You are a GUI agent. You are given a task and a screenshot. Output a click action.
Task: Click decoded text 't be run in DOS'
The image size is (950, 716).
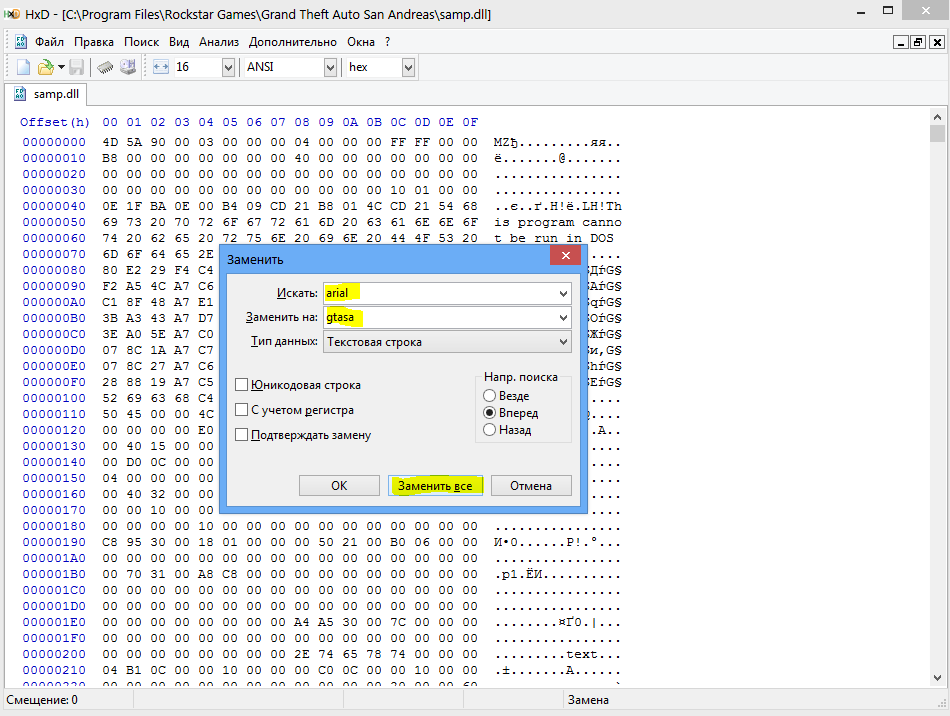tap(554, 238)
